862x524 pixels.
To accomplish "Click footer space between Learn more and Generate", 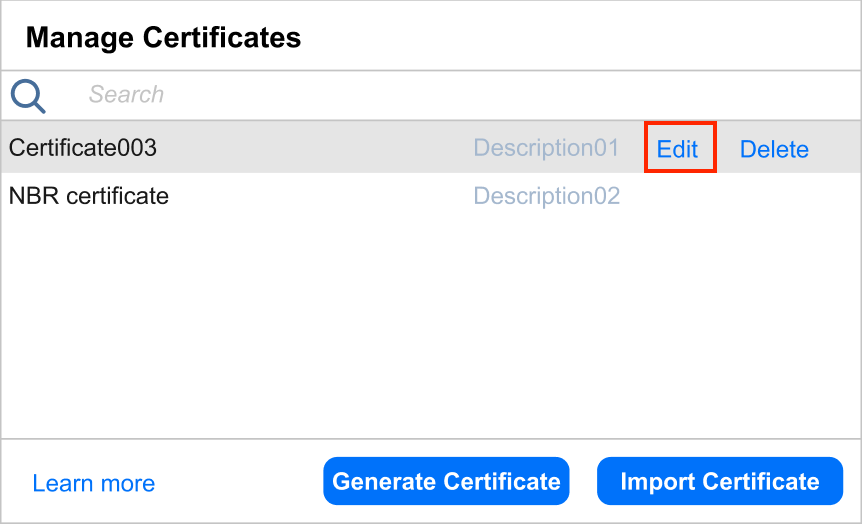I will tap(240, 483).
